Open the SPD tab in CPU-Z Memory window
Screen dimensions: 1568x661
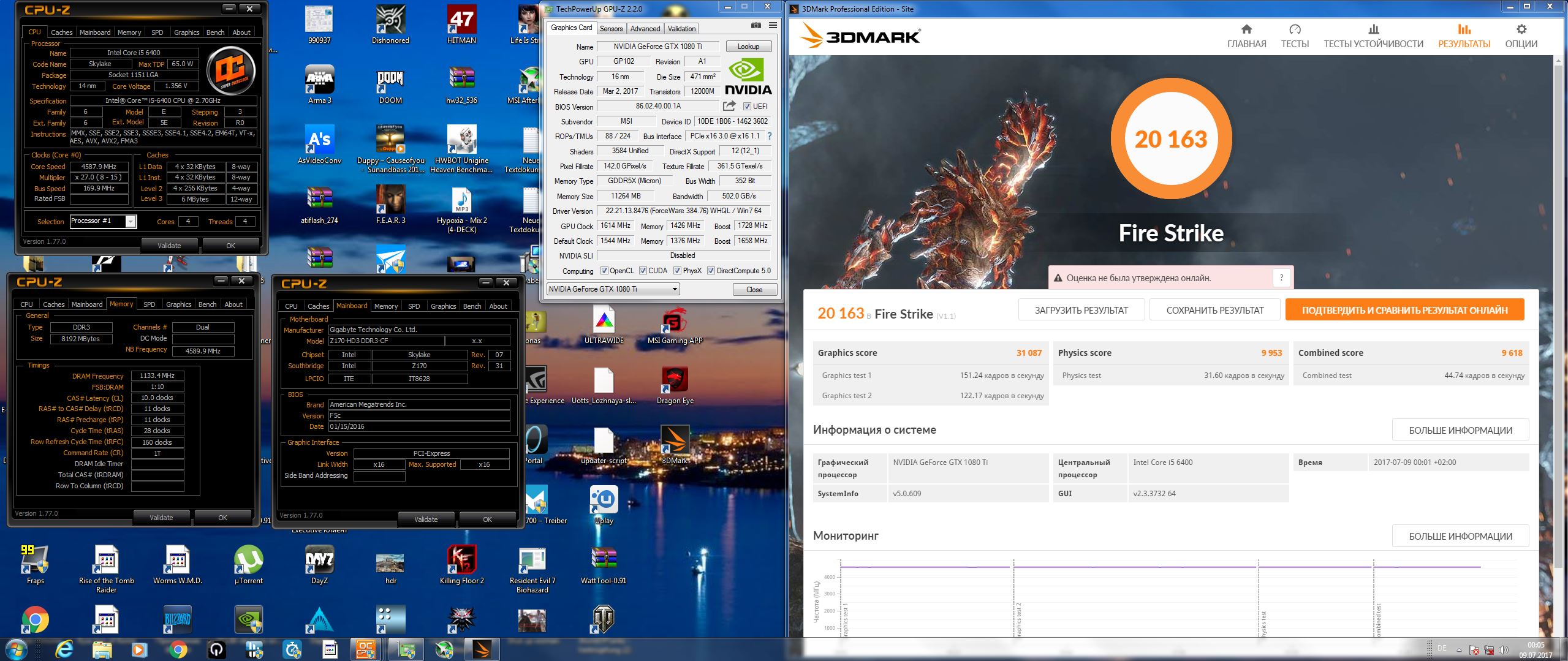[149, 304]
